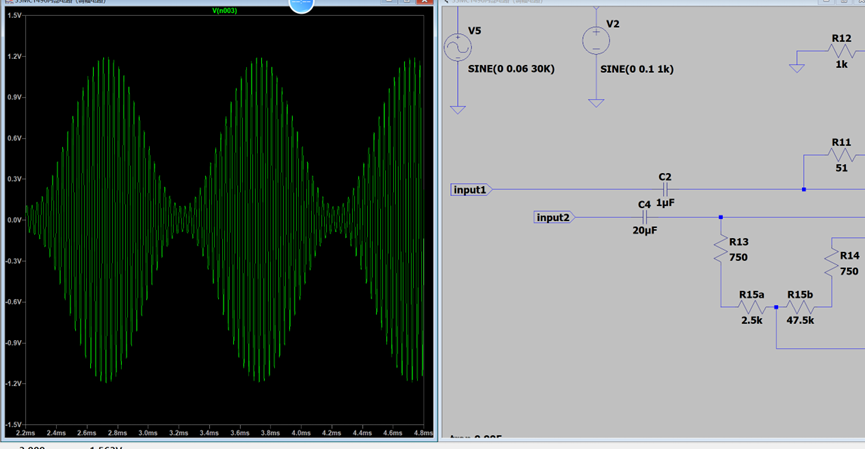
Task: Click the 0.0V vertical axis label
Action: coord(14,220)
